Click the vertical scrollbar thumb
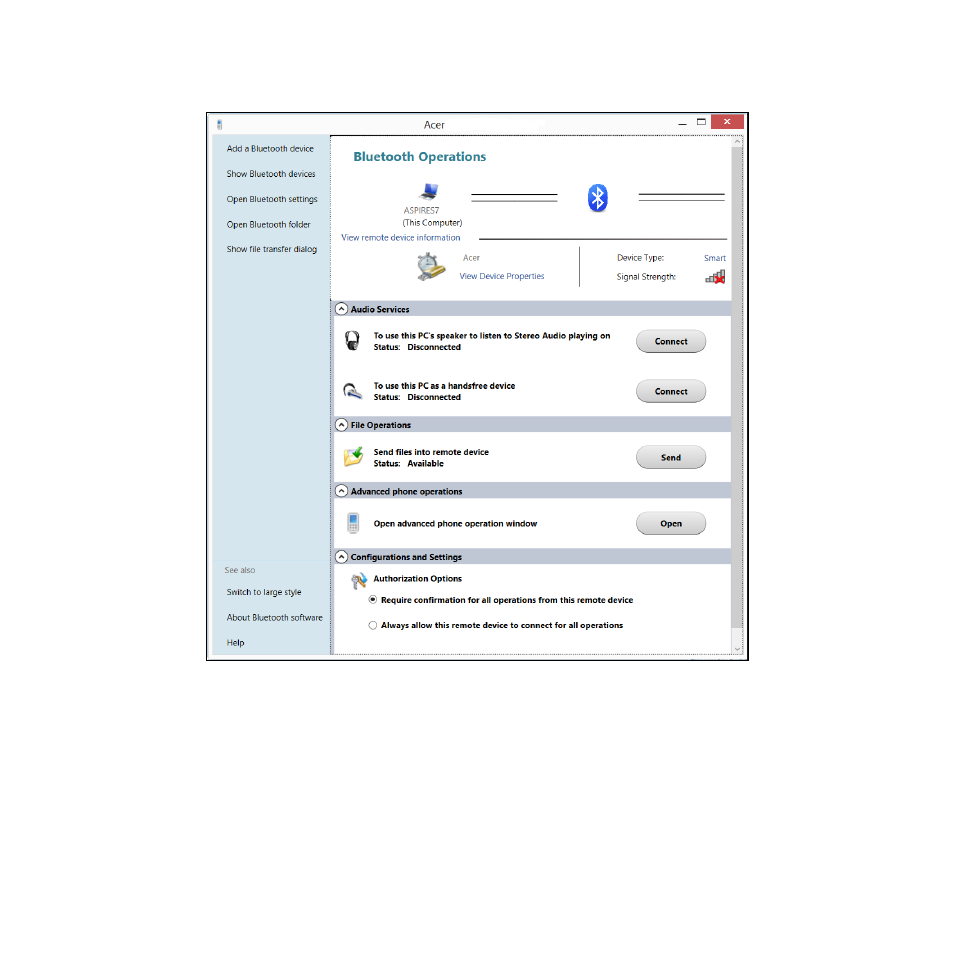This screenshot has height=954, width=954. pyautogui.click(x=737, y=387)
